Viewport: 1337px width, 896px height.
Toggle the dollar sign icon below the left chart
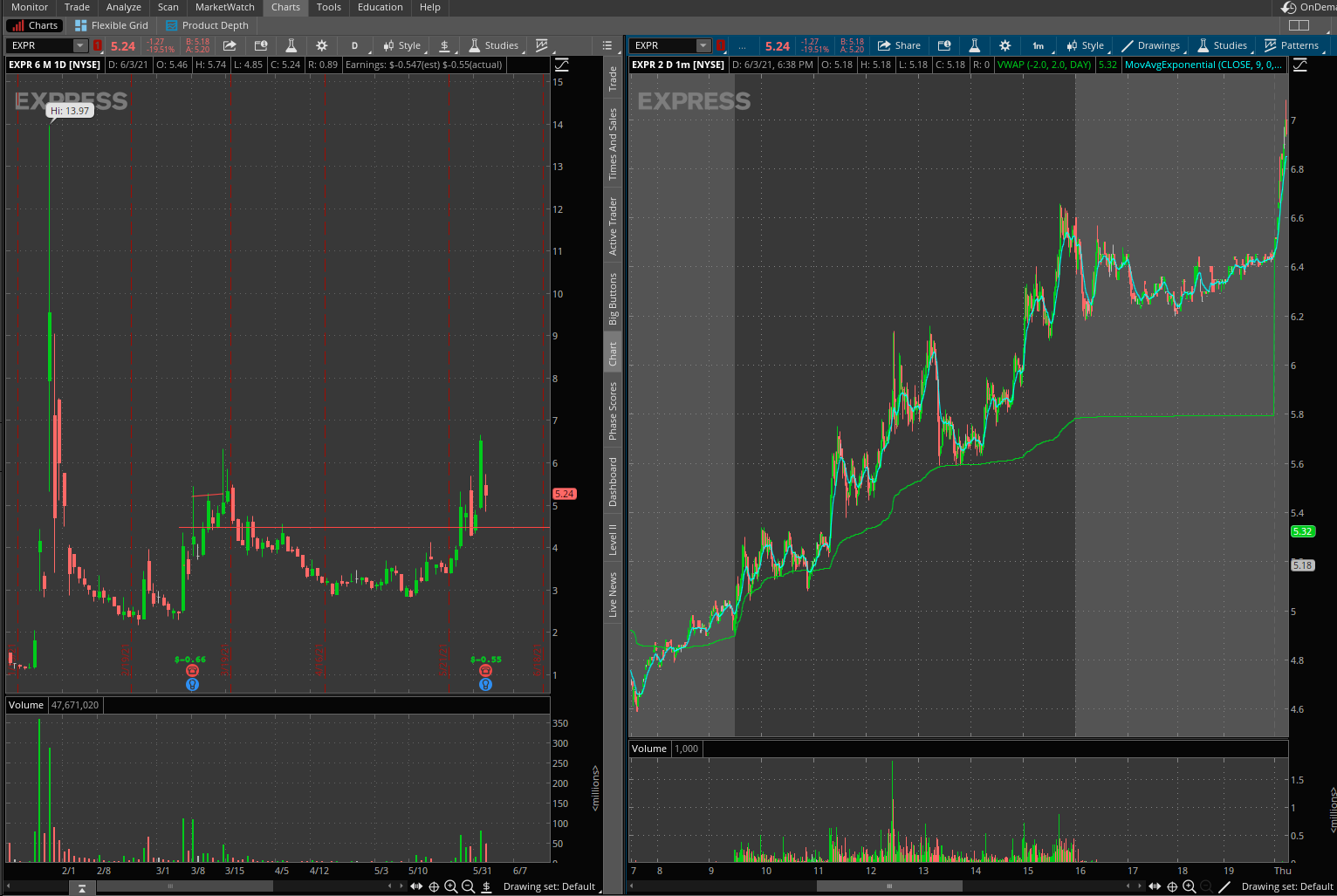(x=486, y=886)
